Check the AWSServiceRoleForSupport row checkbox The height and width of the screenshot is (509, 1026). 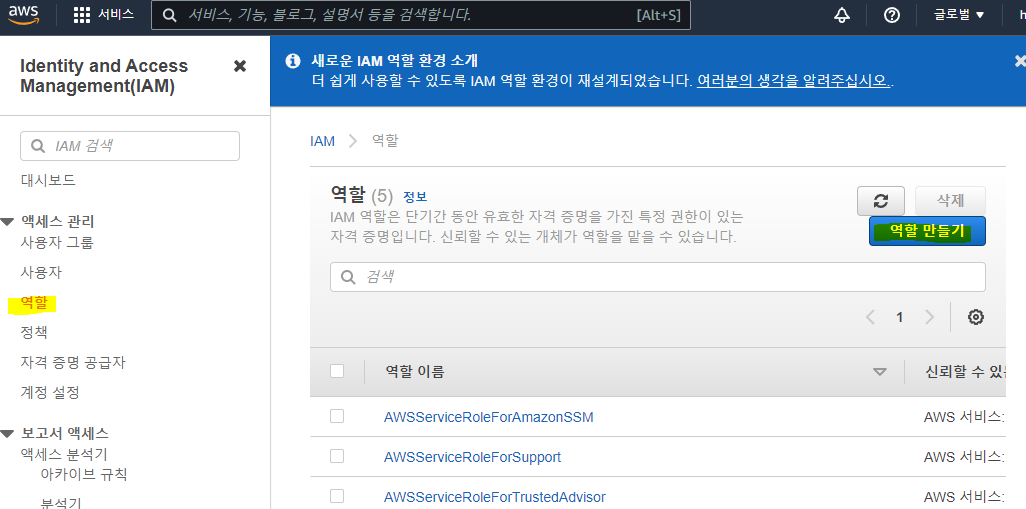[337, 456]
